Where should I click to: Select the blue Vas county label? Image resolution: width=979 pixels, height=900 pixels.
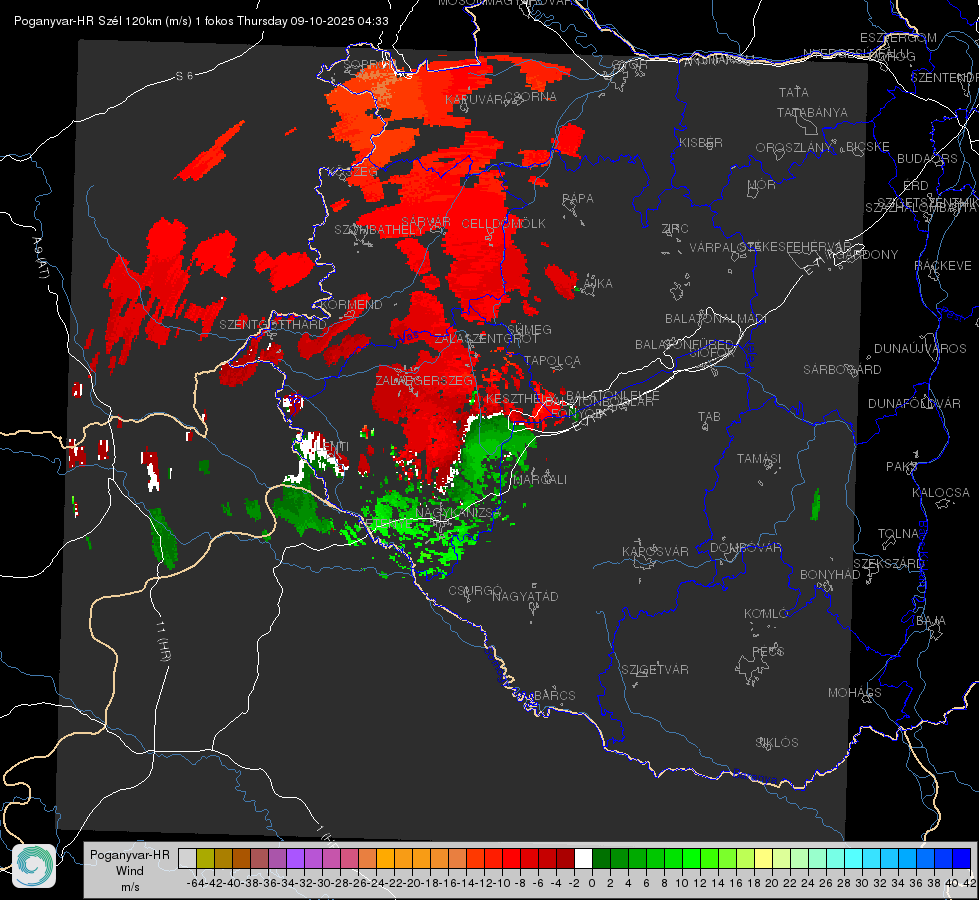pyautogui.click(x=408, y=337)
